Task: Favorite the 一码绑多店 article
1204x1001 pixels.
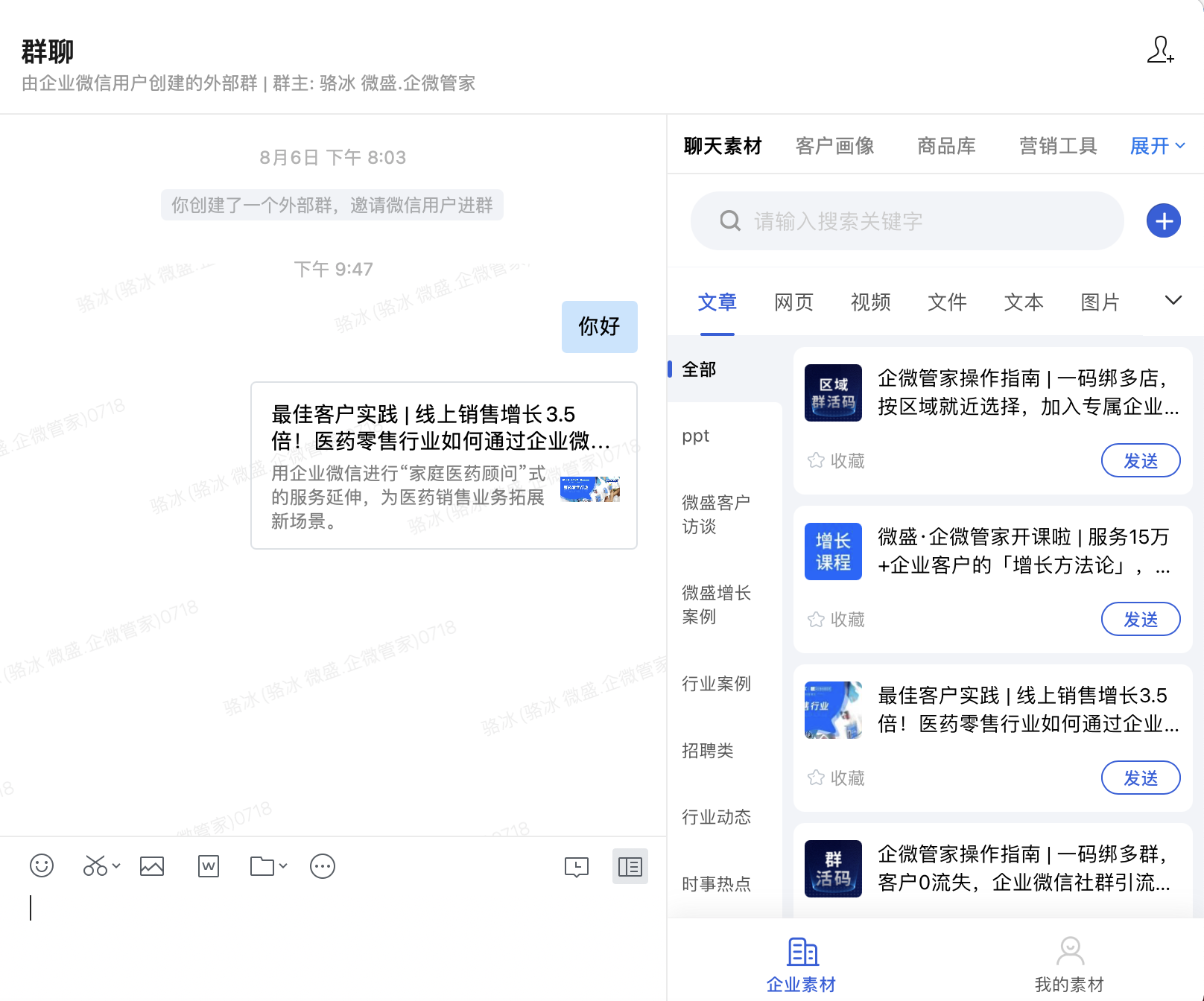Action: (836, 461)
